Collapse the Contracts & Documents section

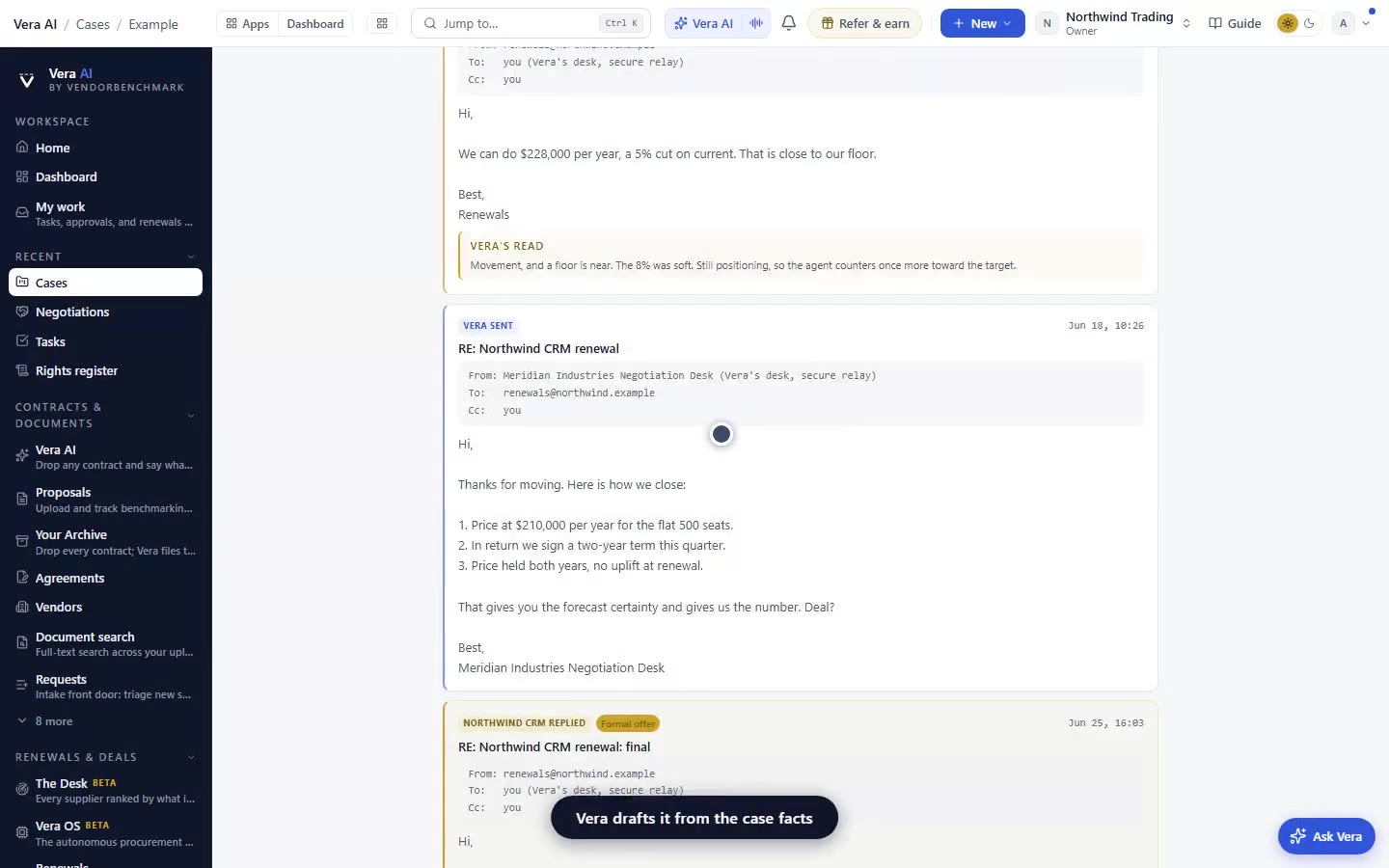(191, 416)
